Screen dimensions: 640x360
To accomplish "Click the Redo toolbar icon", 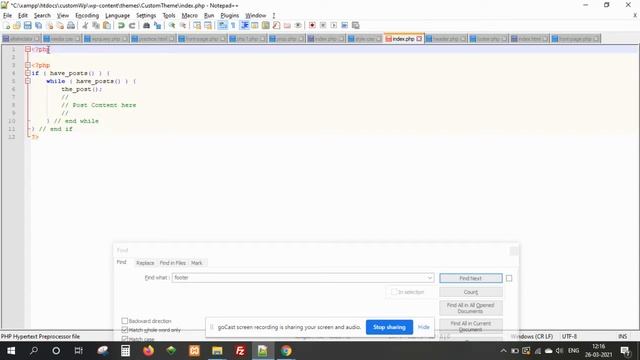I will click(132, 26).
